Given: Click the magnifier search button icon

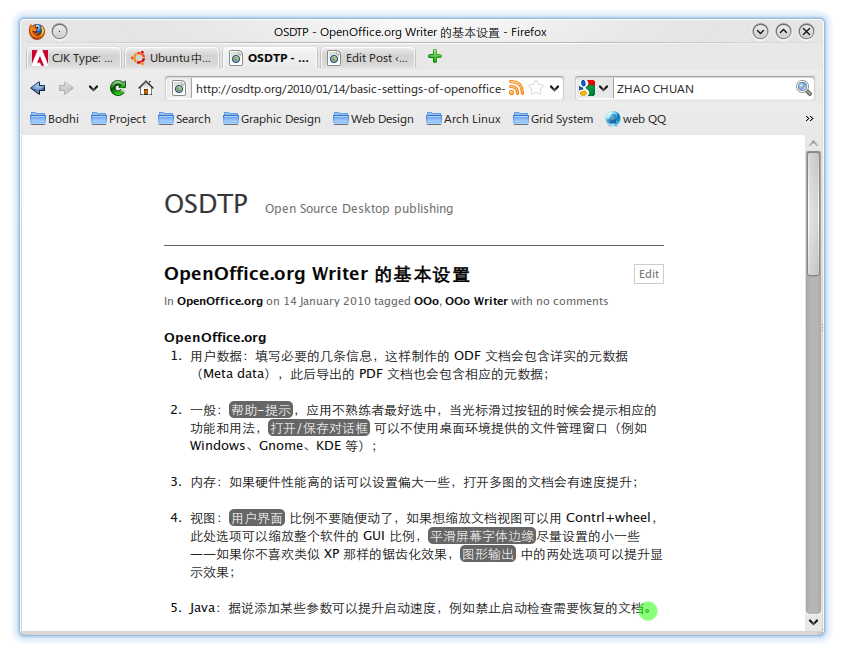Looking at the screenshot, I should tap(804, 88).
